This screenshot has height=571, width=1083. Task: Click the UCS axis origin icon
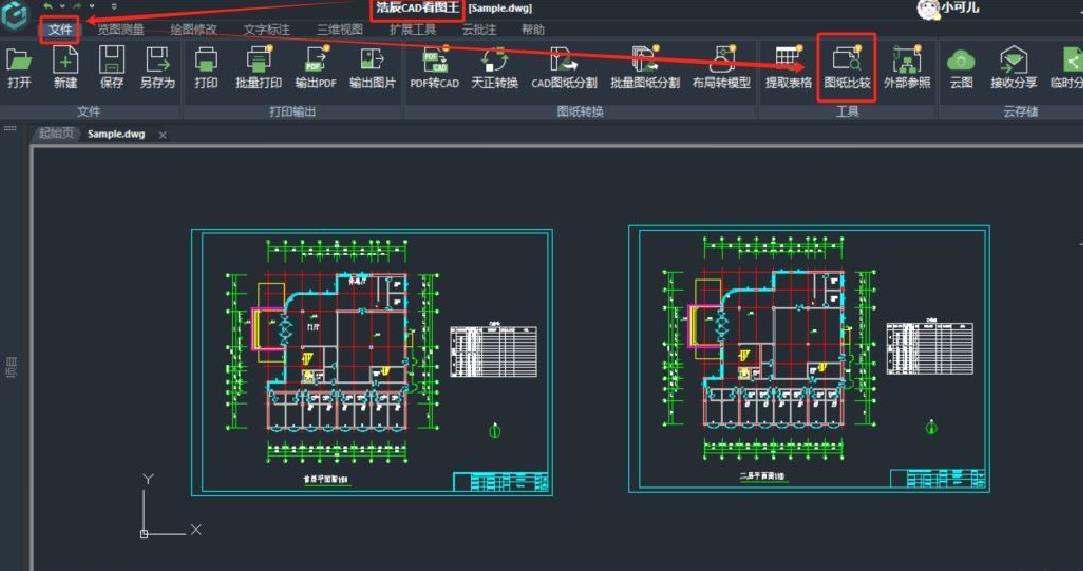point(144,533)
